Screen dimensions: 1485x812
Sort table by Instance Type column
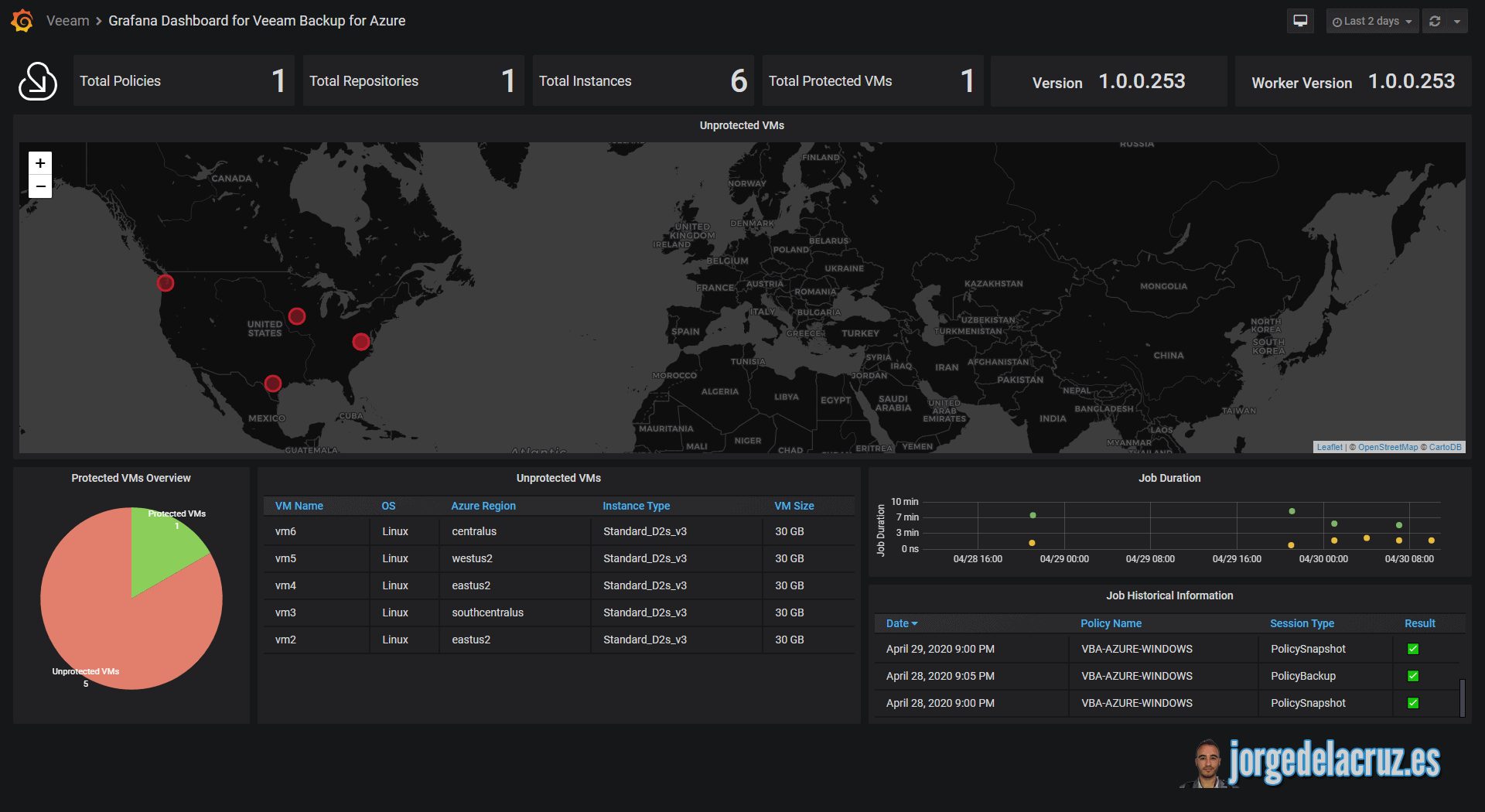tap(637, 506)
